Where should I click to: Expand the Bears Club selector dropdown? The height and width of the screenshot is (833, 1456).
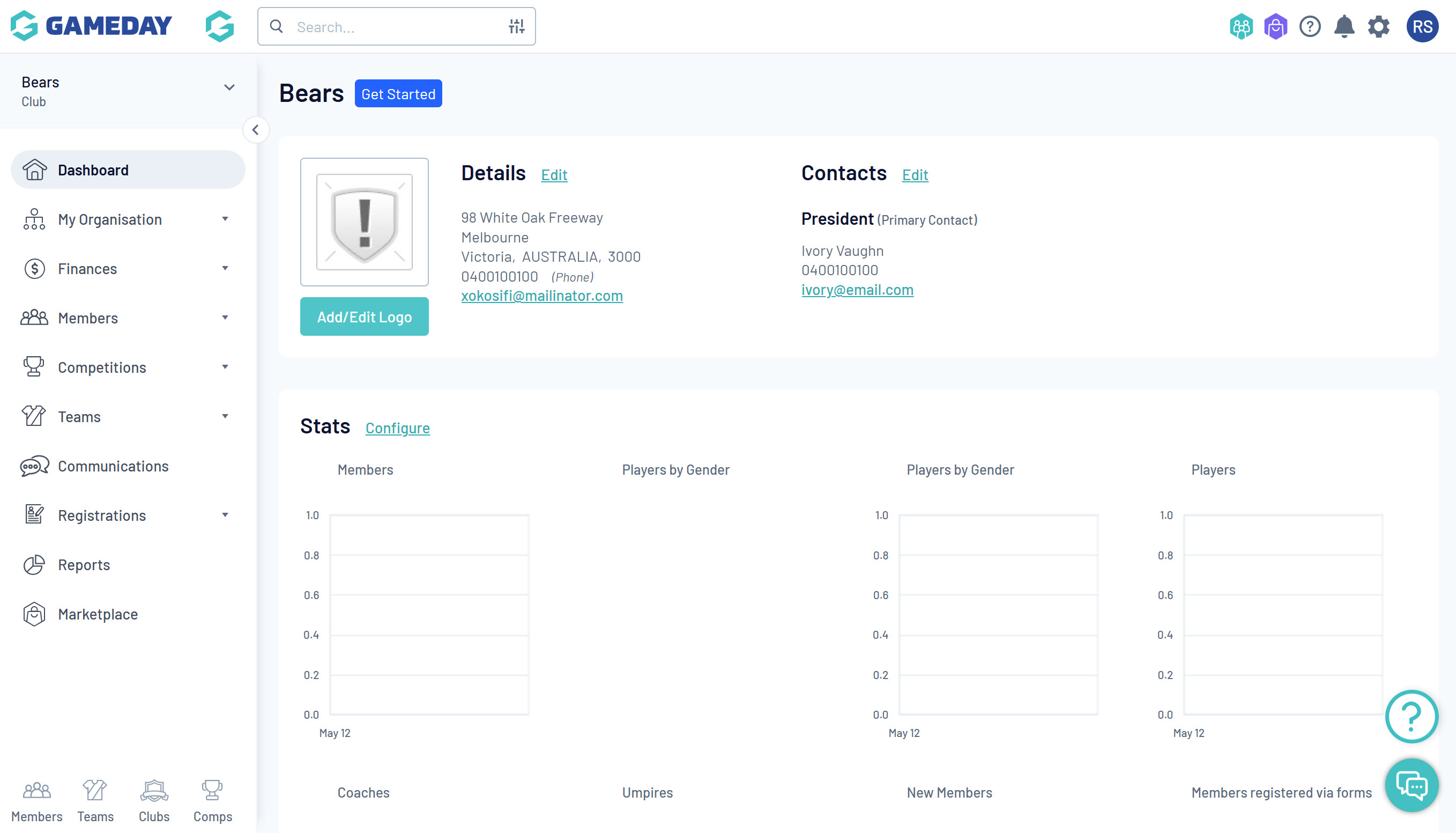click(229, 87)
